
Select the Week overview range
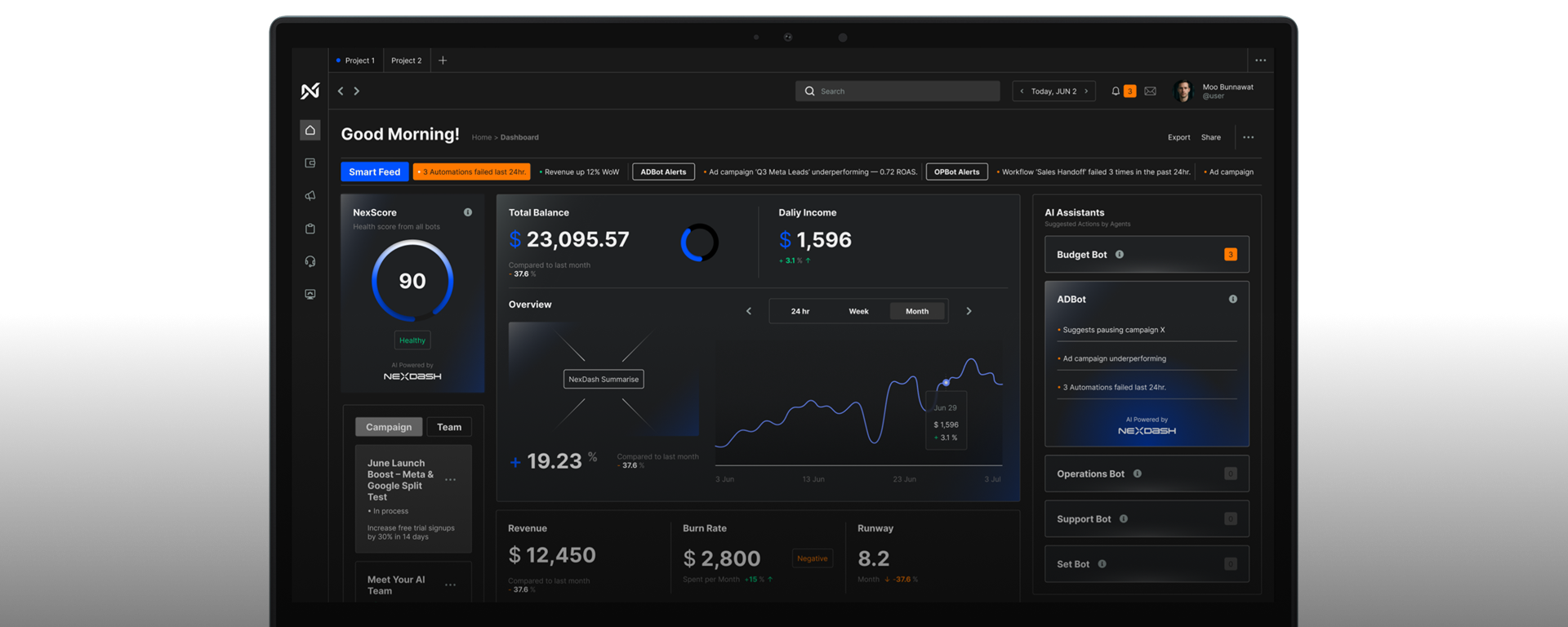pyautogui.click(x=858, y=311)
